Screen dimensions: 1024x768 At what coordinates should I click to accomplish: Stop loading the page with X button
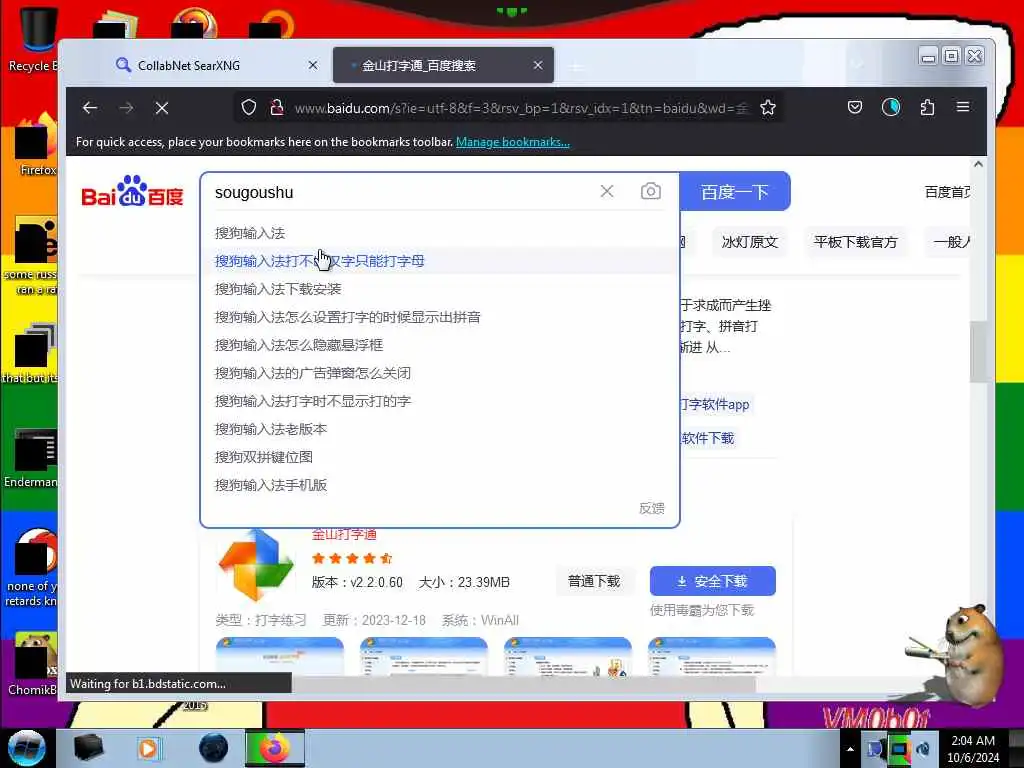[162, 108]
